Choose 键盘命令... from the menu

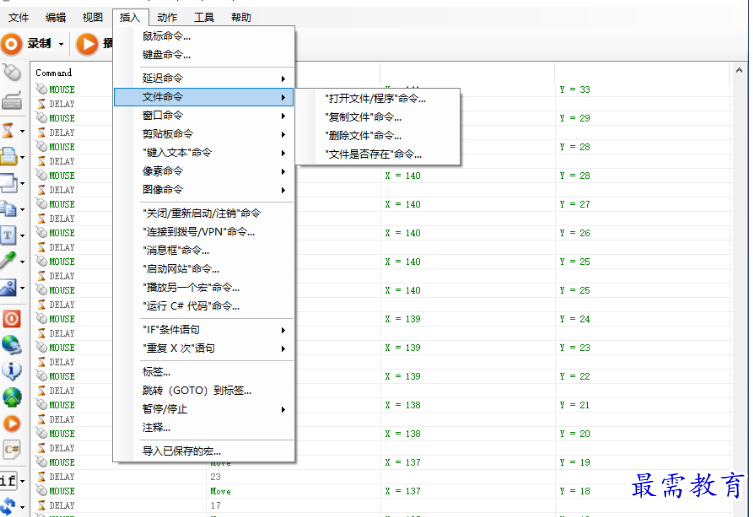(x=204, y=55)
